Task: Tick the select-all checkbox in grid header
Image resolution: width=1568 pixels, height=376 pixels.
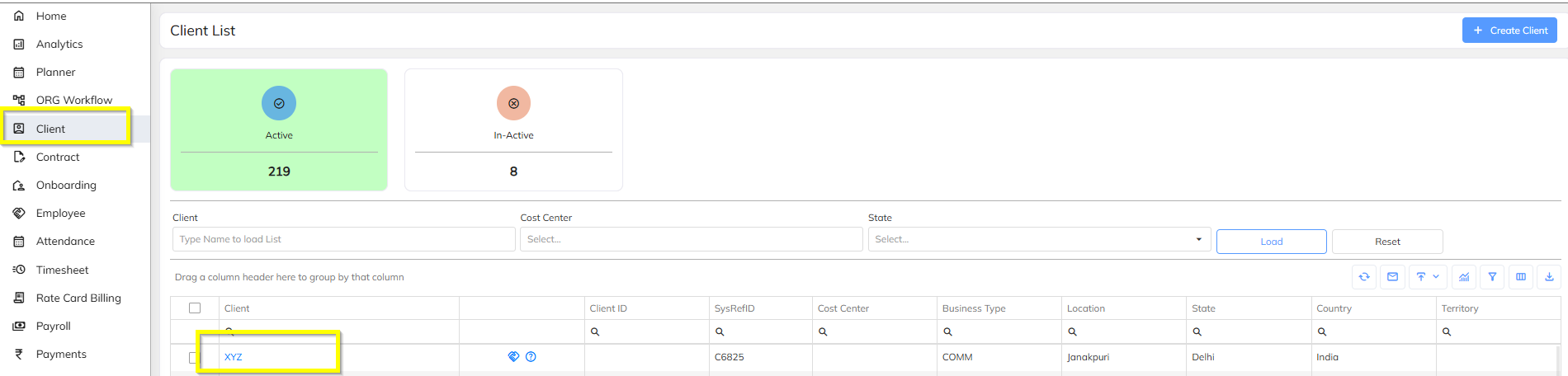Action: 195,308
